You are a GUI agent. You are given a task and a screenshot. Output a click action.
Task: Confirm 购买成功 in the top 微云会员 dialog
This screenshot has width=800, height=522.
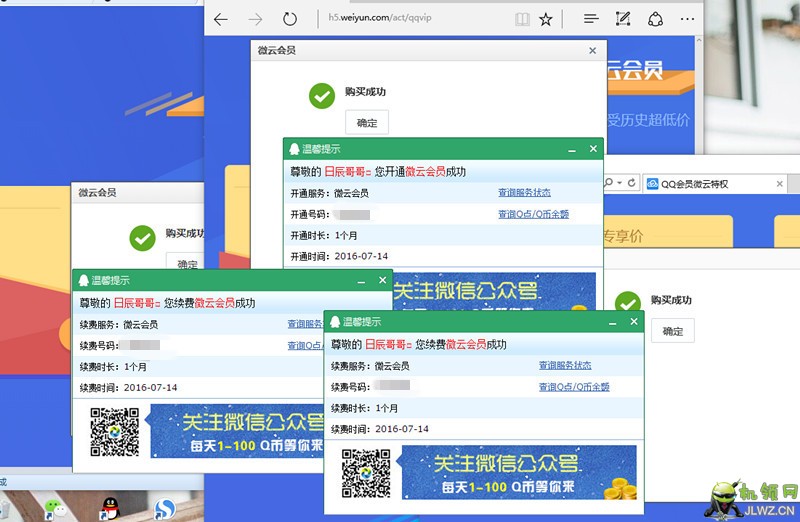coord(367,122)
